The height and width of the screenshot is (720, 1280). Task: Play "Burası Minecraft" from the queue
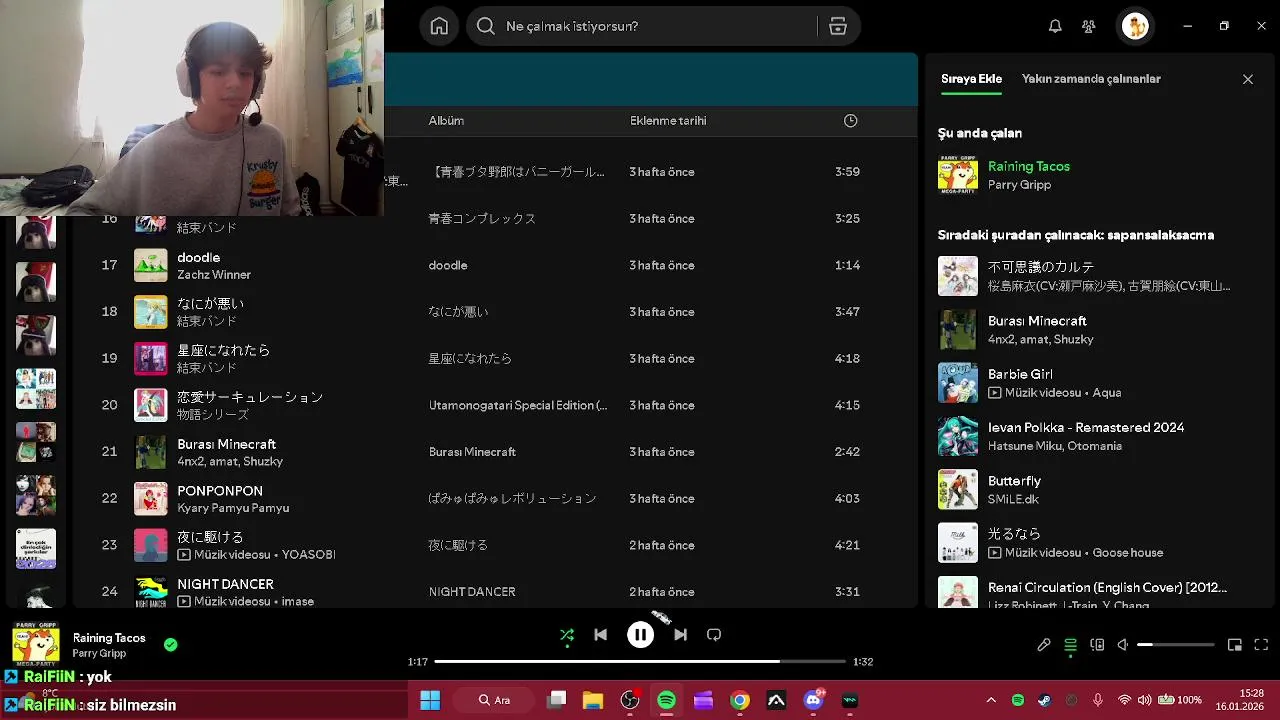coord(1099,329)
